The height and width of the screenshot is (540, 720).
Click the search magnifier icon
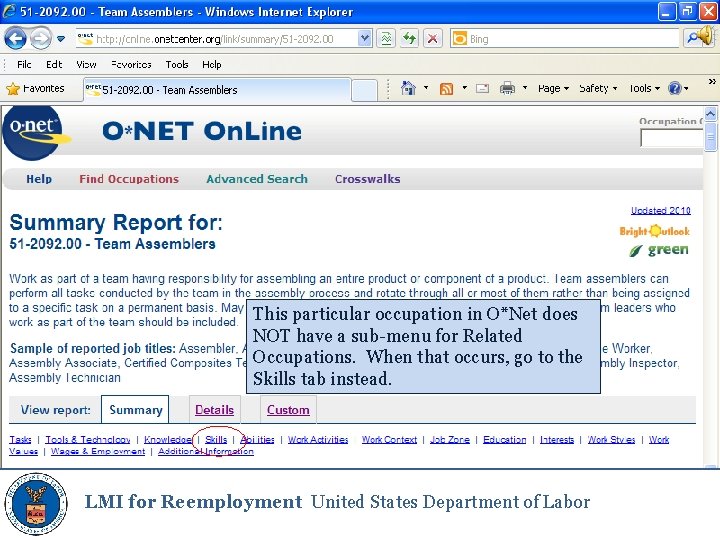tap(691, 39)
